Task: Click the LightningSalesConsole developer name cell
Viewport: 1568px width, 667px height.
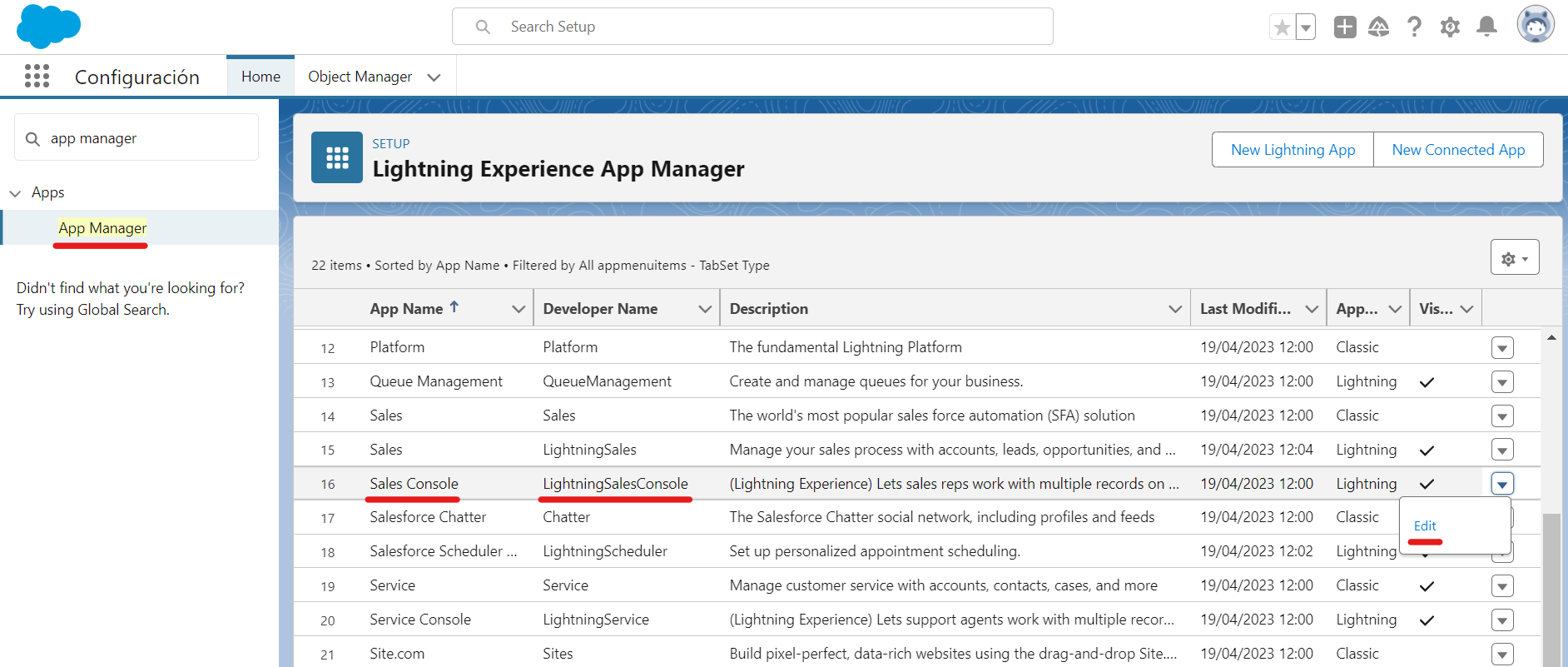Action: click(x=615, y=484)
